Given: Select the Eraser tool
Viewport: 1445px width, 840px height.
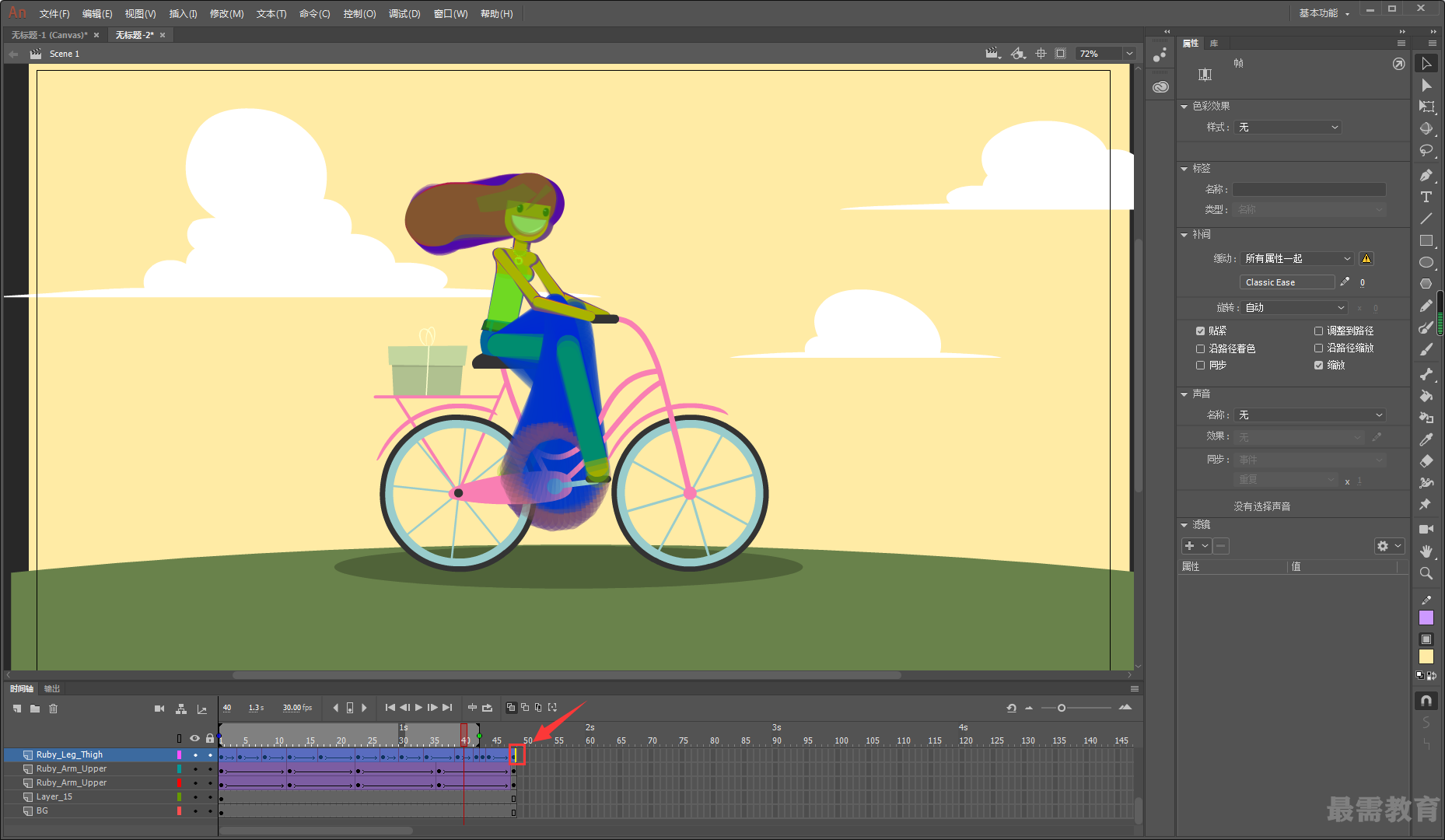Looking at the screenshot, I should click(1426, 462).
